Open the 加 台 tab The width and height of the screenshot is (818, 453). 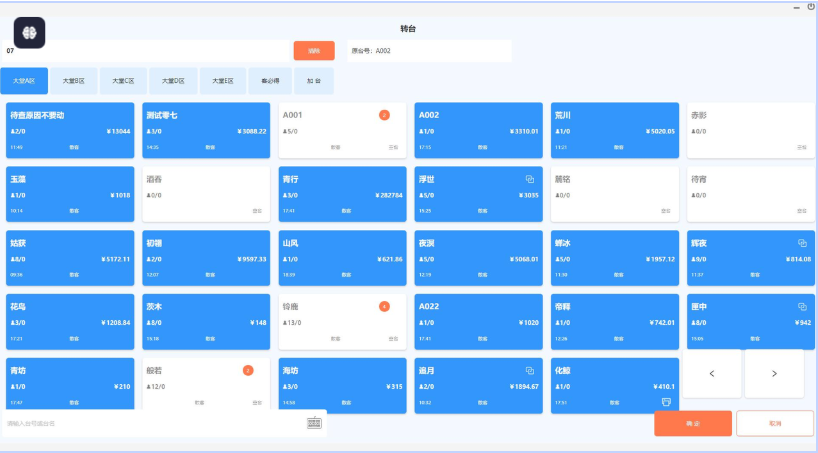314,81
